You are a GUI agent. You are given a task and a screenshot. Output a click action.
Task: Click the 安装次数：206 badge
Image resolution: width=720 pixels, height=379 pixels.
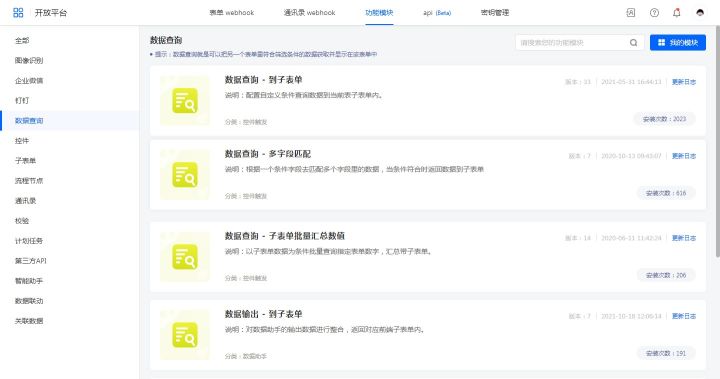pos(666,275)
